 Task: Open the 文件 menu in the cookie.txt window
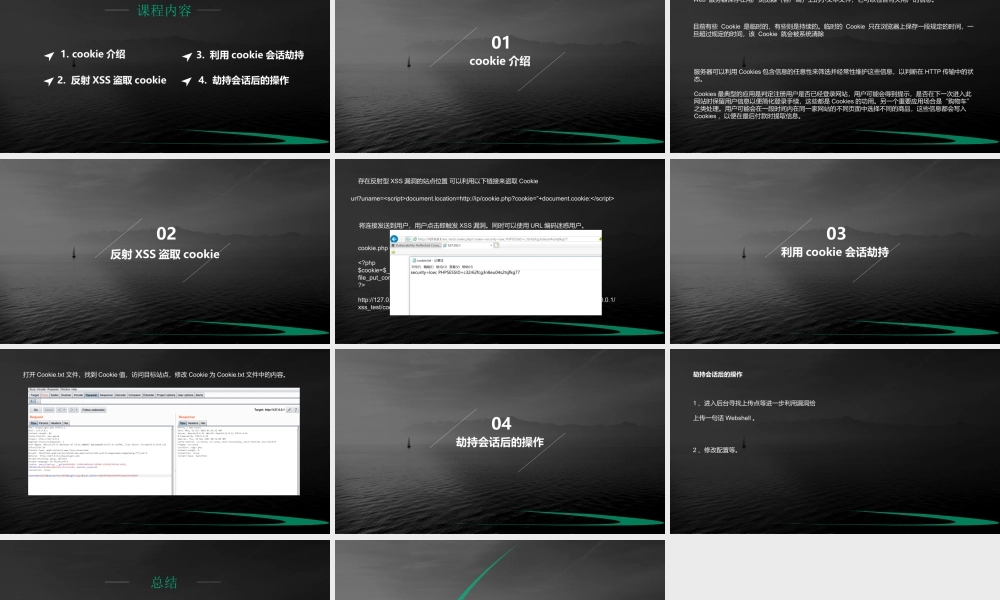[x=416, y=266]
